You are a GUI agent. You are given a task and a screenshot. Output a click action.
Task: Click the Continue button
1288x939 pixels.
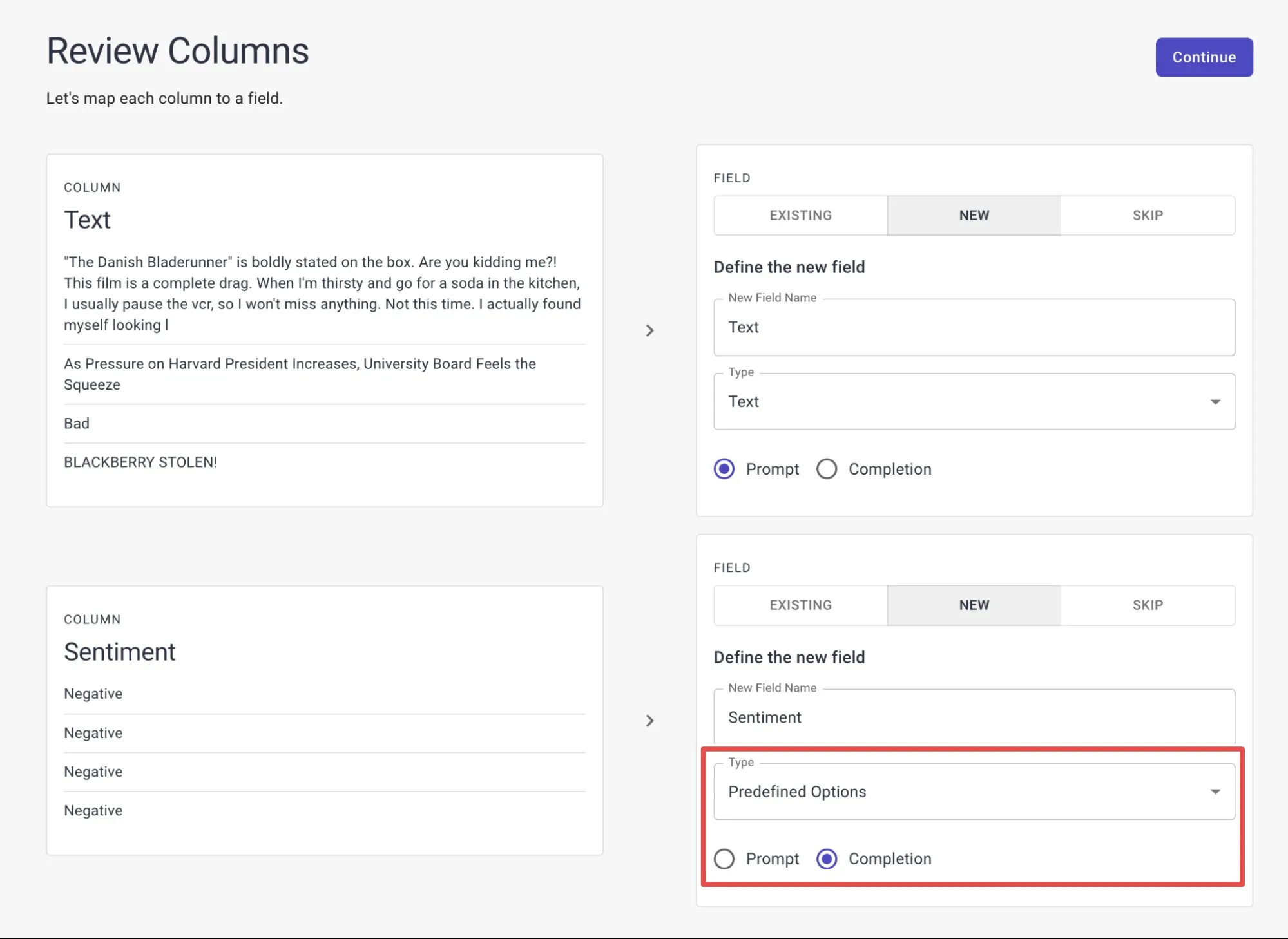tap(1204, 57)
